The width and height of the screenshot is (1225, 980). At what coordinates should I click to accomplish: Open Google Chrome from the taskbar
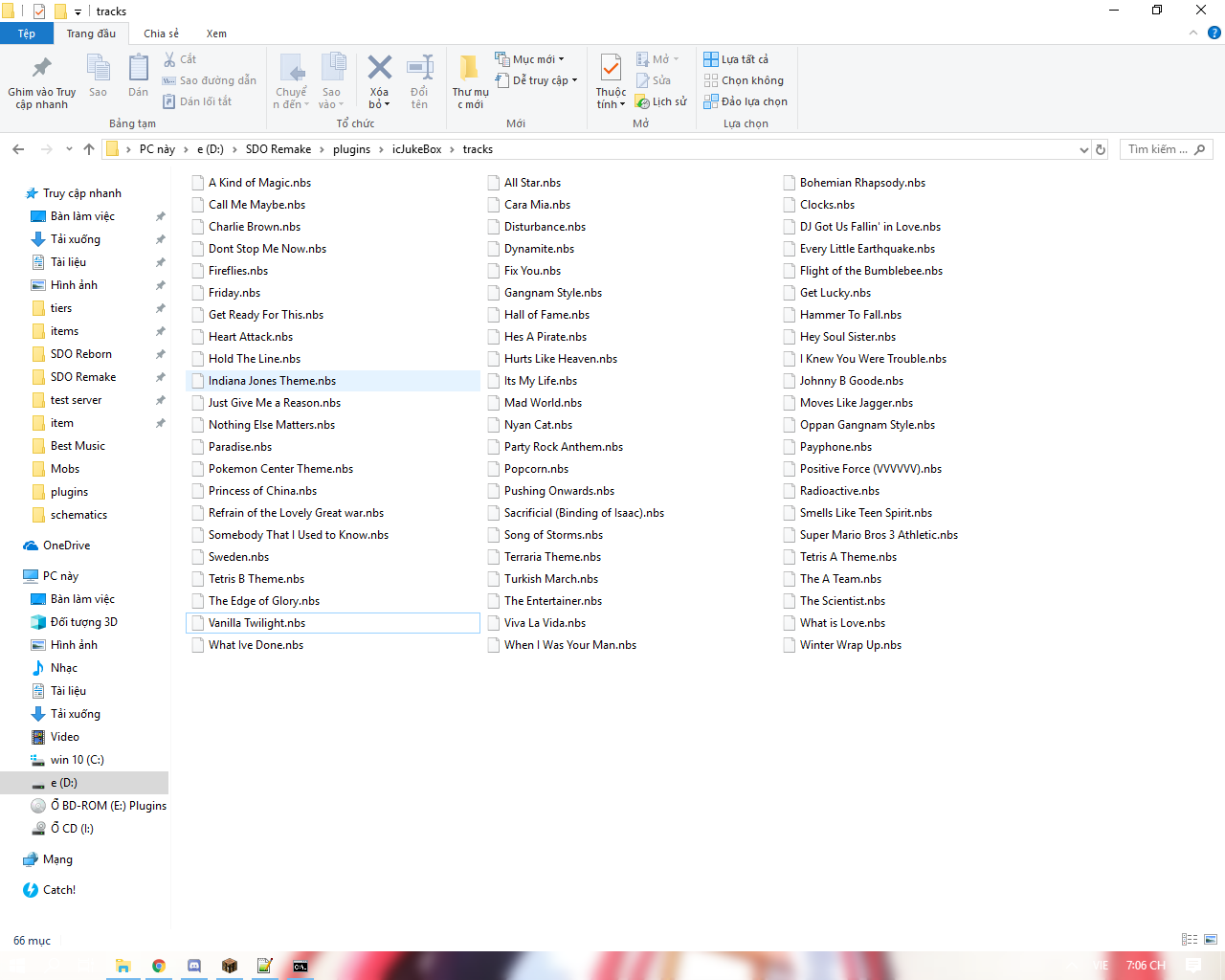[159, 966]
